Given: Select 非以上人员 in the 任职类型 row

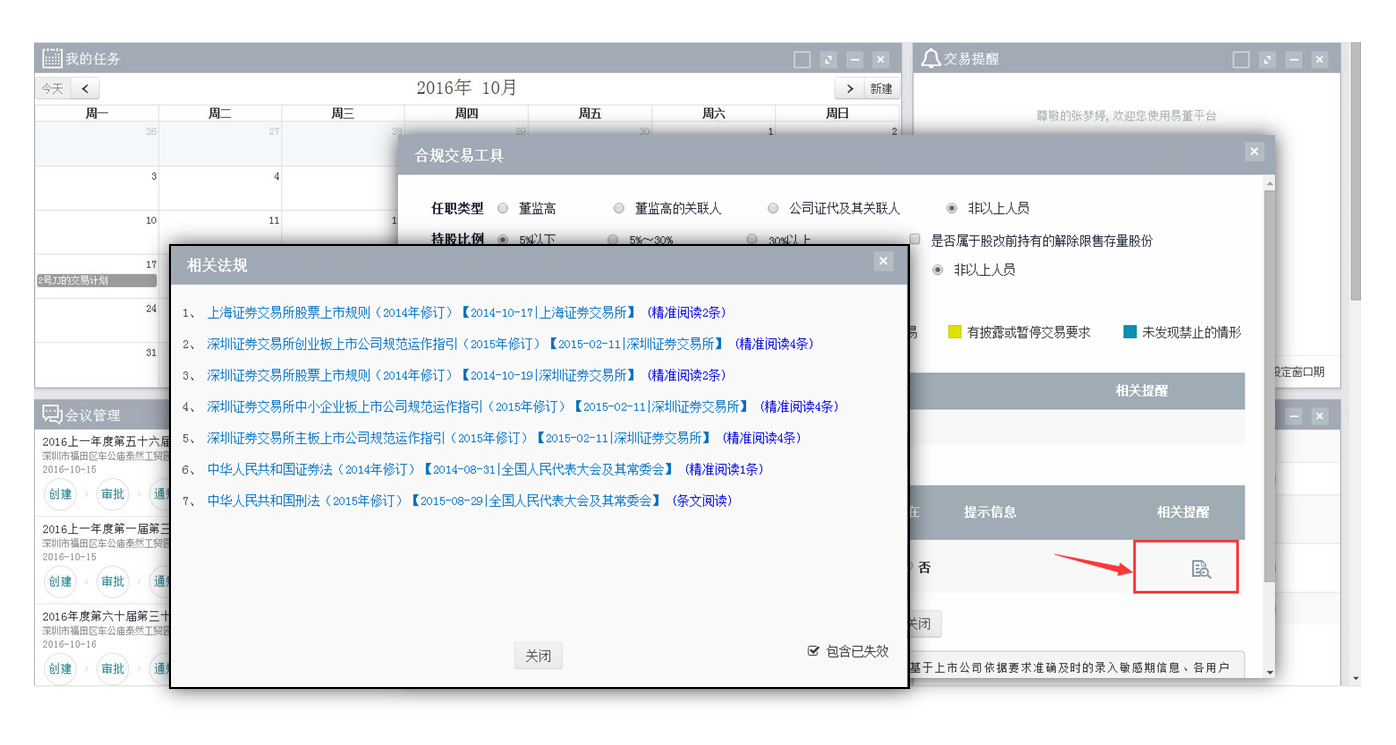Looking at the screenshot, I should [952, 208].
